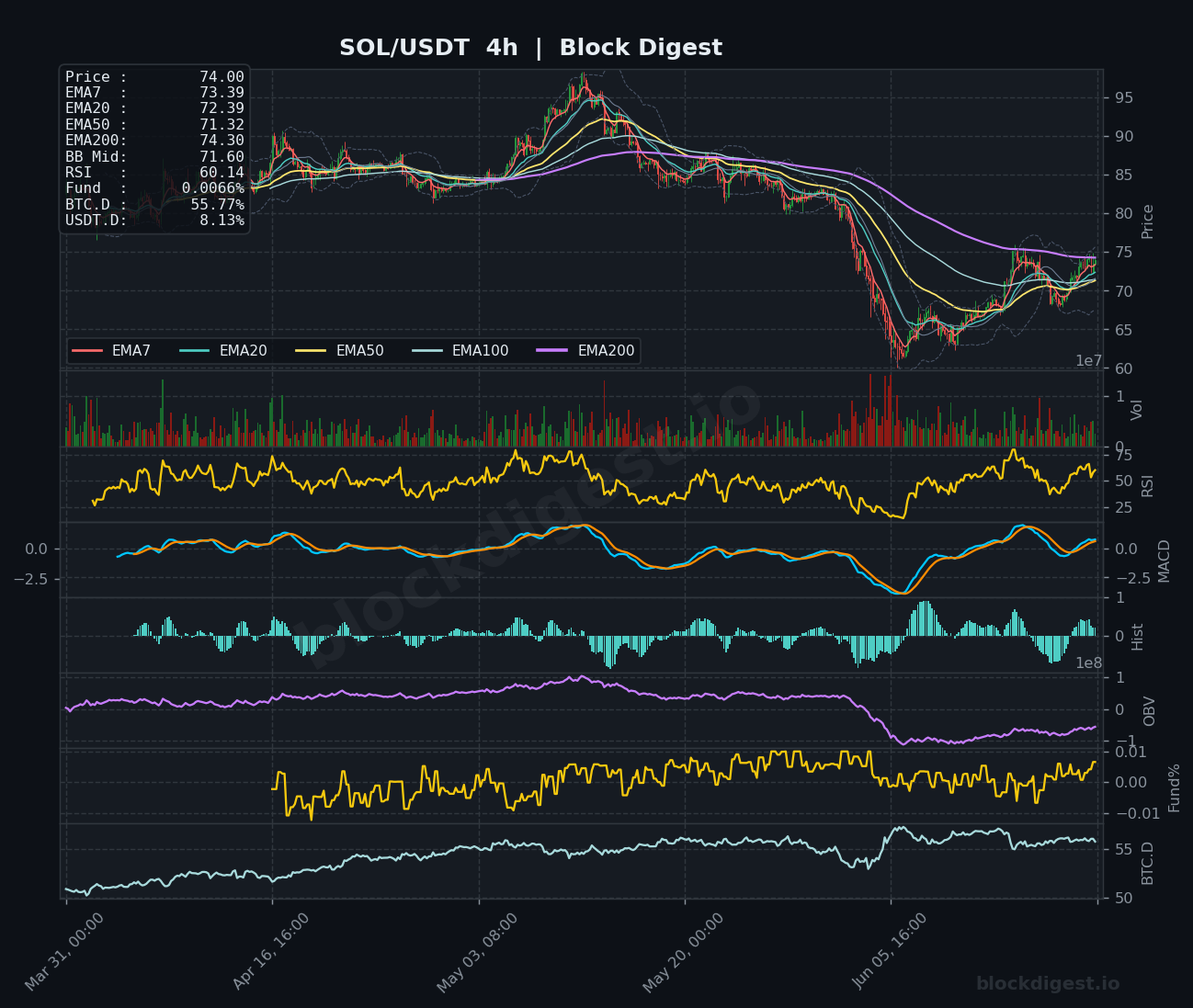Click the 85 price axis tick
The width and height of the screenshot is (1193, 1008).
click(x=1123, y=176)
